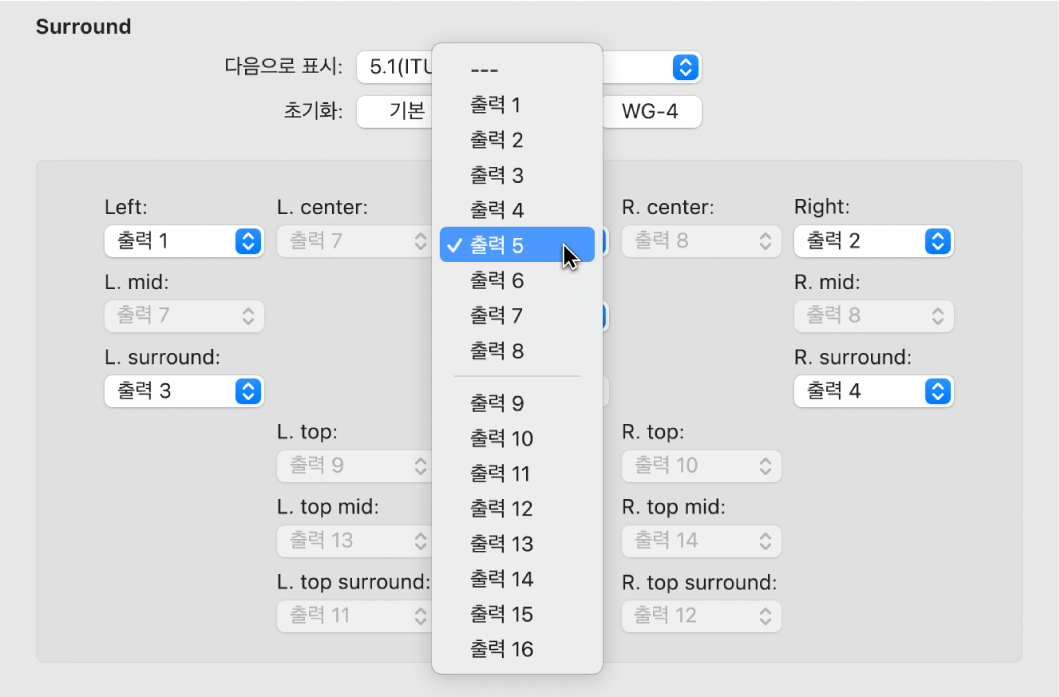The height and width of the screenshot is (697, 1059).
Task: Click the R. top output popup
Action: (701, 466)
